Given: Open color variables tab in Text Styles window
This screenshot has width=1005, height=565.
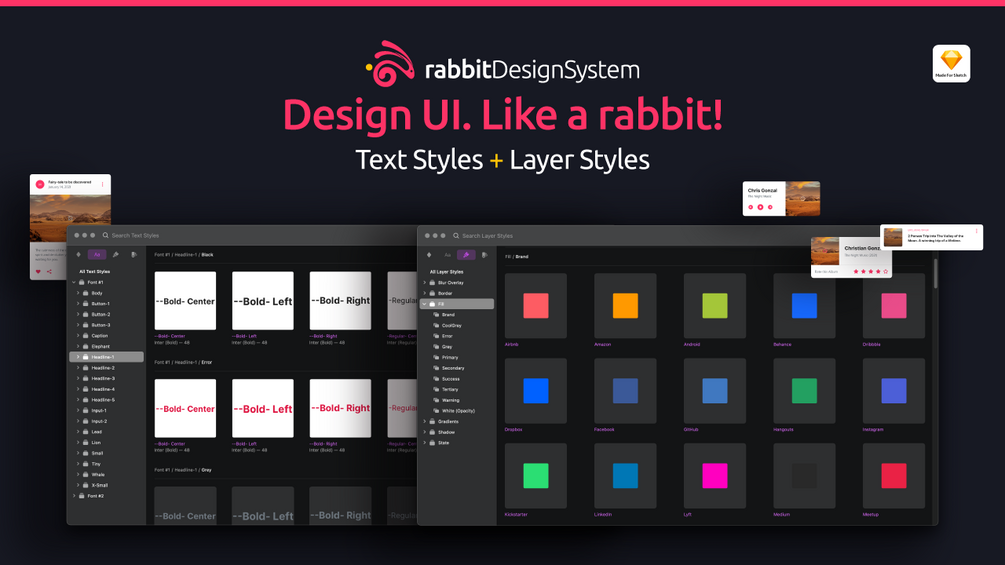Looking at the screenshot, I should click(134, 255).
